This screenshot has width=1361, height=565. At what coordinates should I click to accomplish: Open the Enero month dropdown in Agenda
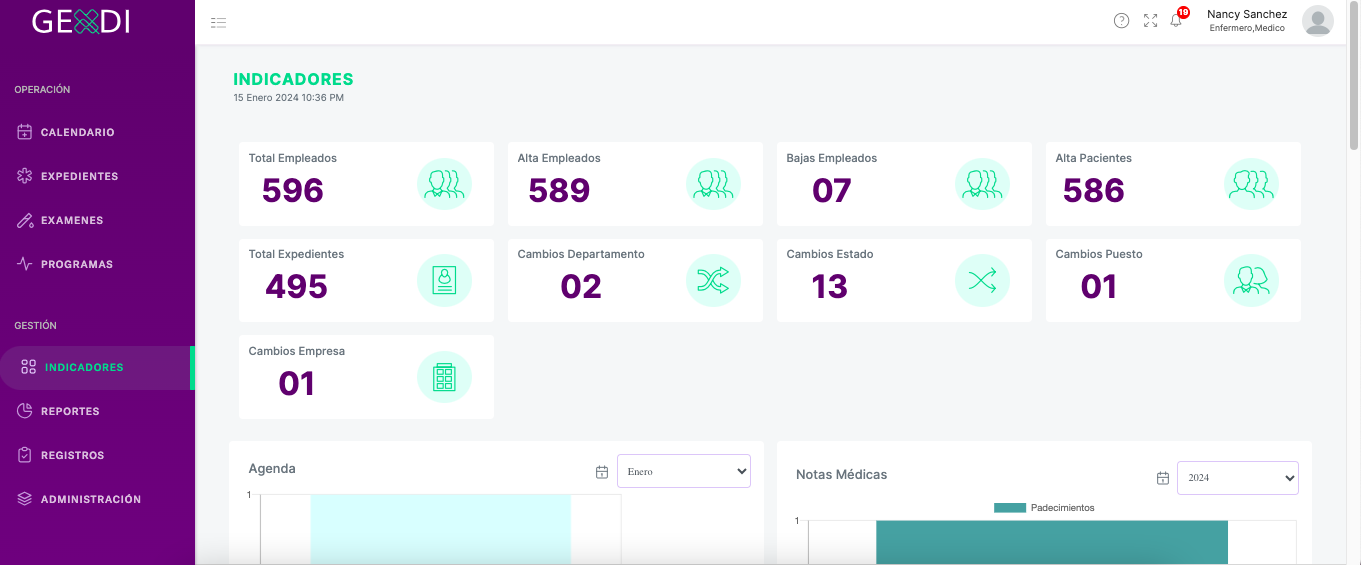point(684,471)
